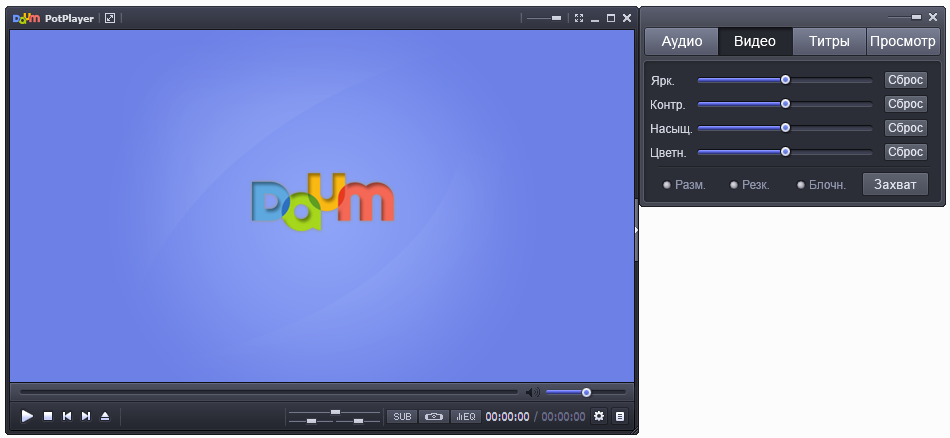Image resolution: width=950 pixels, height=438 pixels.
Task: Click the Контр. contrast slider handle
Action: click(x=785, y=104)
